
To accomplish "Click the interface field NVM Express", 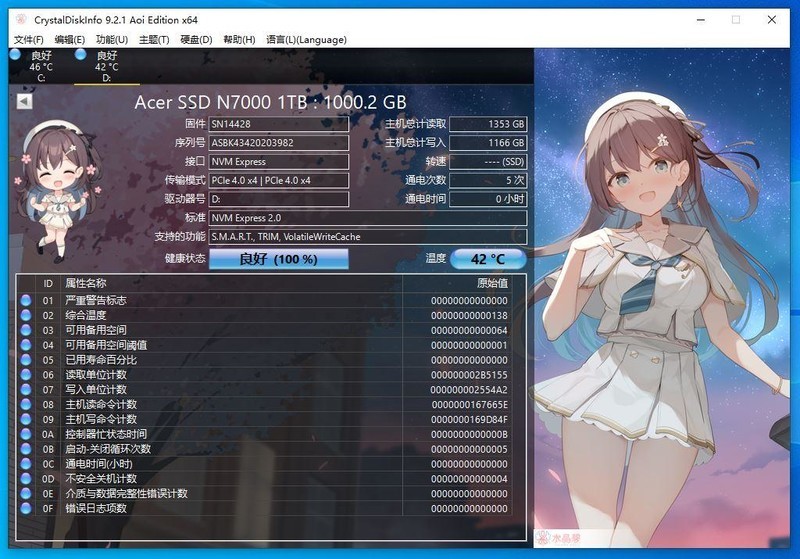I will 279,162.
